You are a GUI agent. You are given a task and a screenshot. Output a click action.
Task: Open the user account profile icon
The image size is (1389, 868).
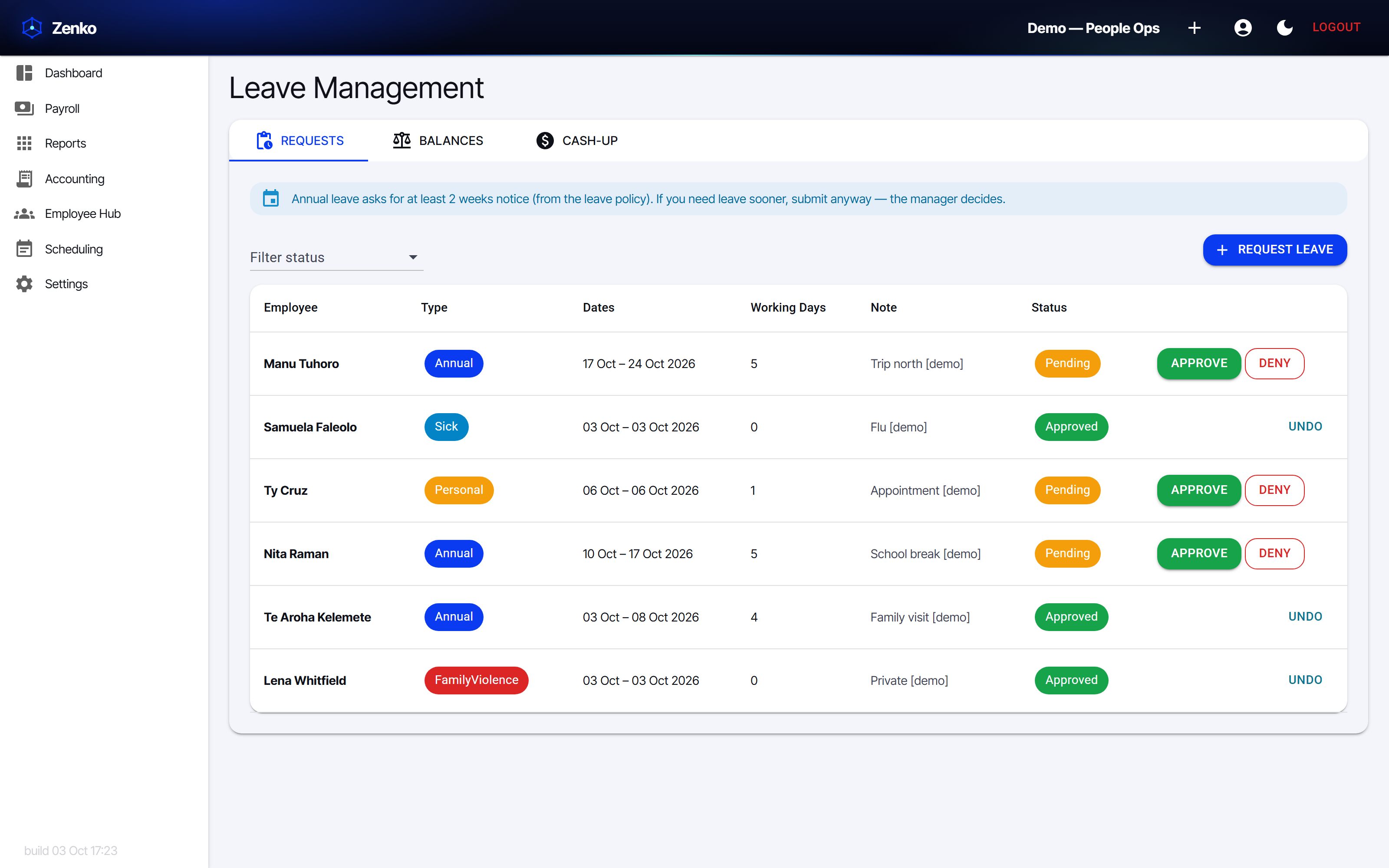1243,27
